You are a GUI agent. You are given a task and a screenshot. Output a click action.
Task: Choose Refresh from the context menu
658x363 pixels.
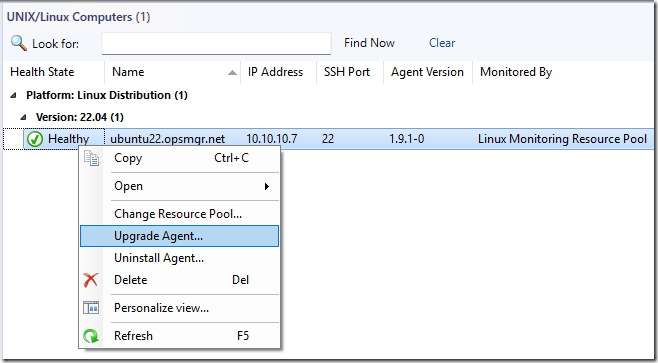point(180,336)
